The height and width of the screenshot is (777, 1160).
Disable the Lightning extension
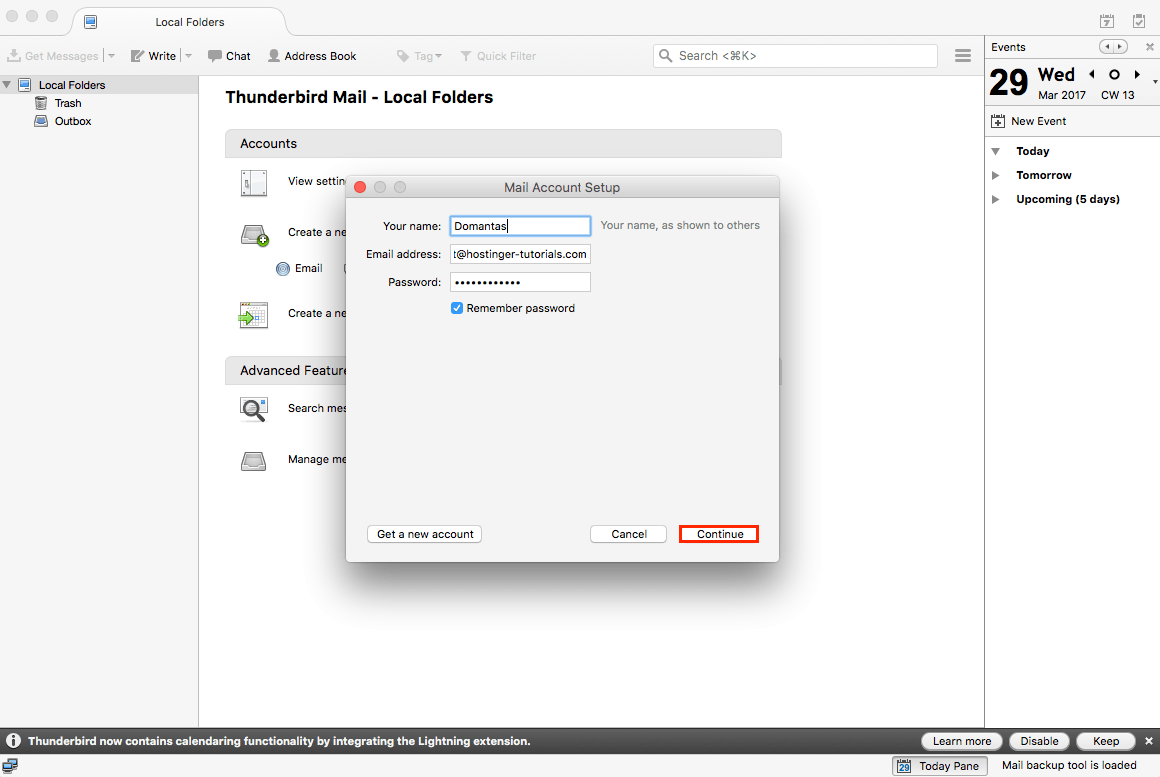[1039, 741]
